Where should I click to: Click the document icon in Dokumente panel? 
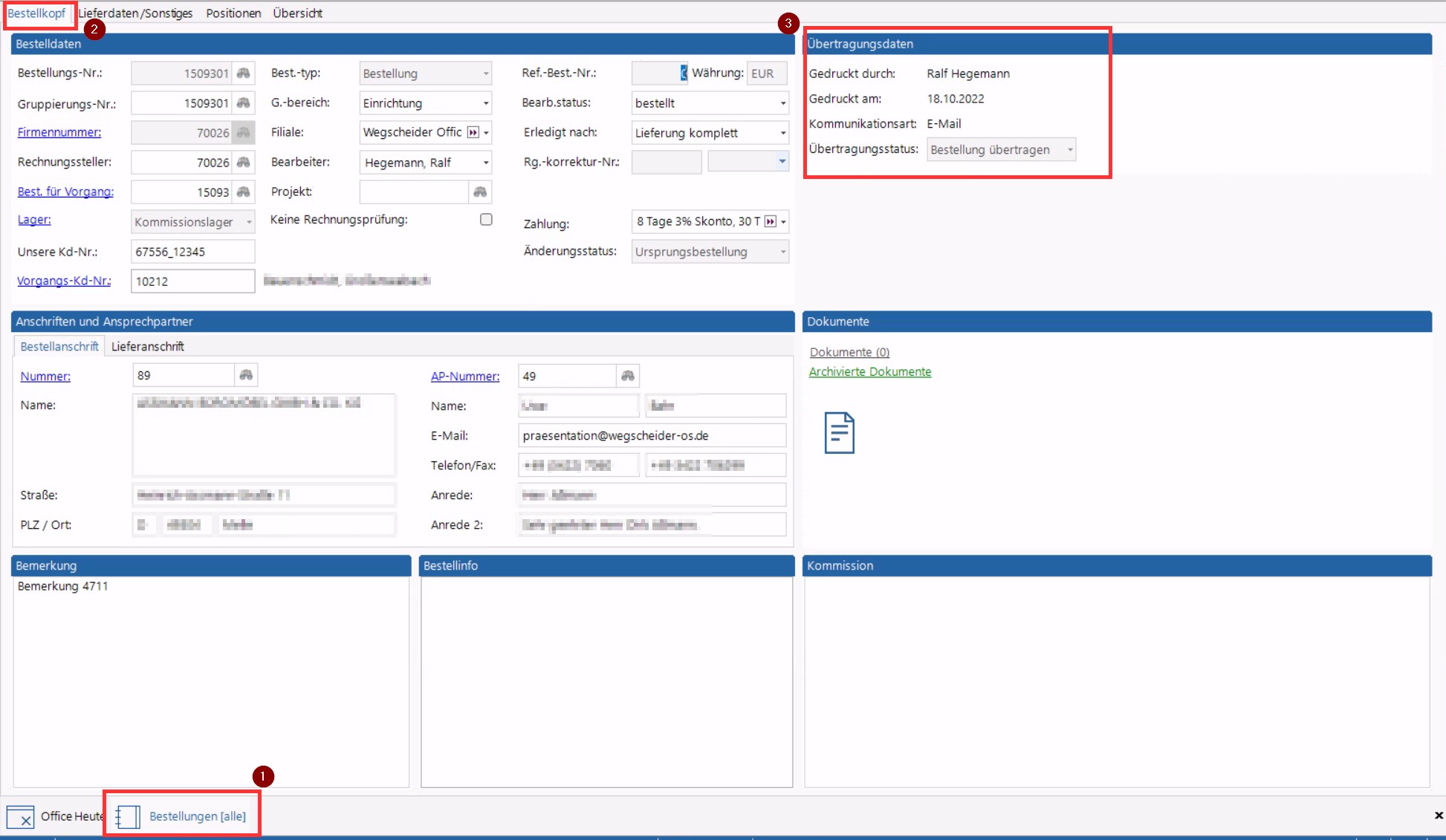839,432
